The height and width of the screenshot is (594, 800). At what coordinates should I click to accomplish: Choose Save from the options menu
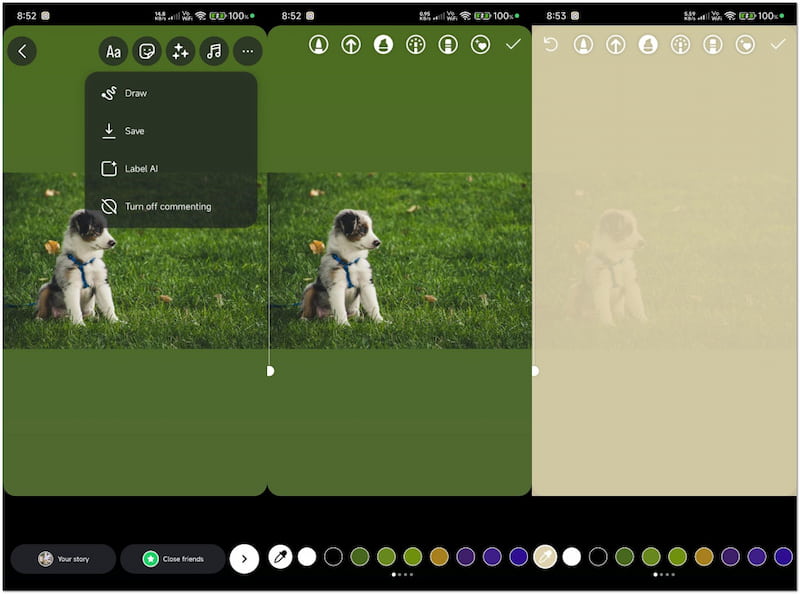(134, 131)
